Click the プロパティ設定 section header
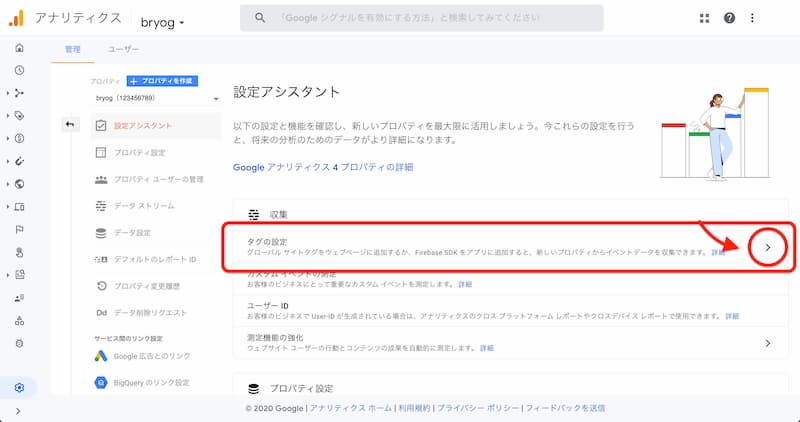The height and width of the screenshot is (422, 800). (x=301, y=389)
